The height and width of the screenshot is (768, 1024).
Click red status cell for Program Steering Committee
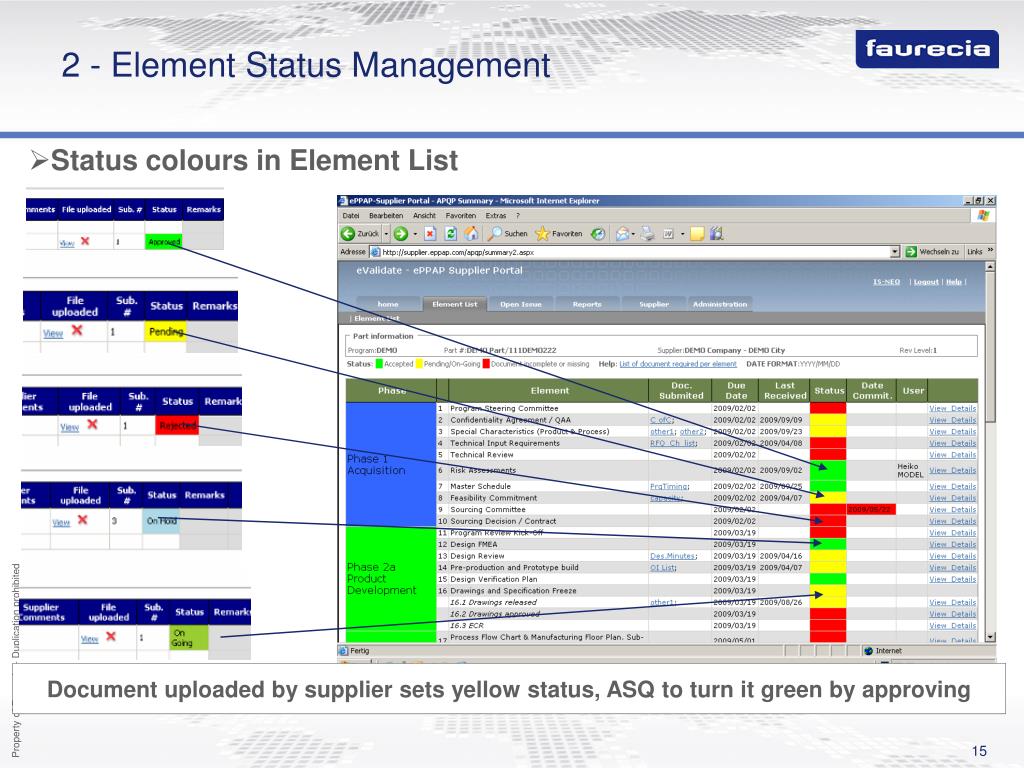coord(827,408)
